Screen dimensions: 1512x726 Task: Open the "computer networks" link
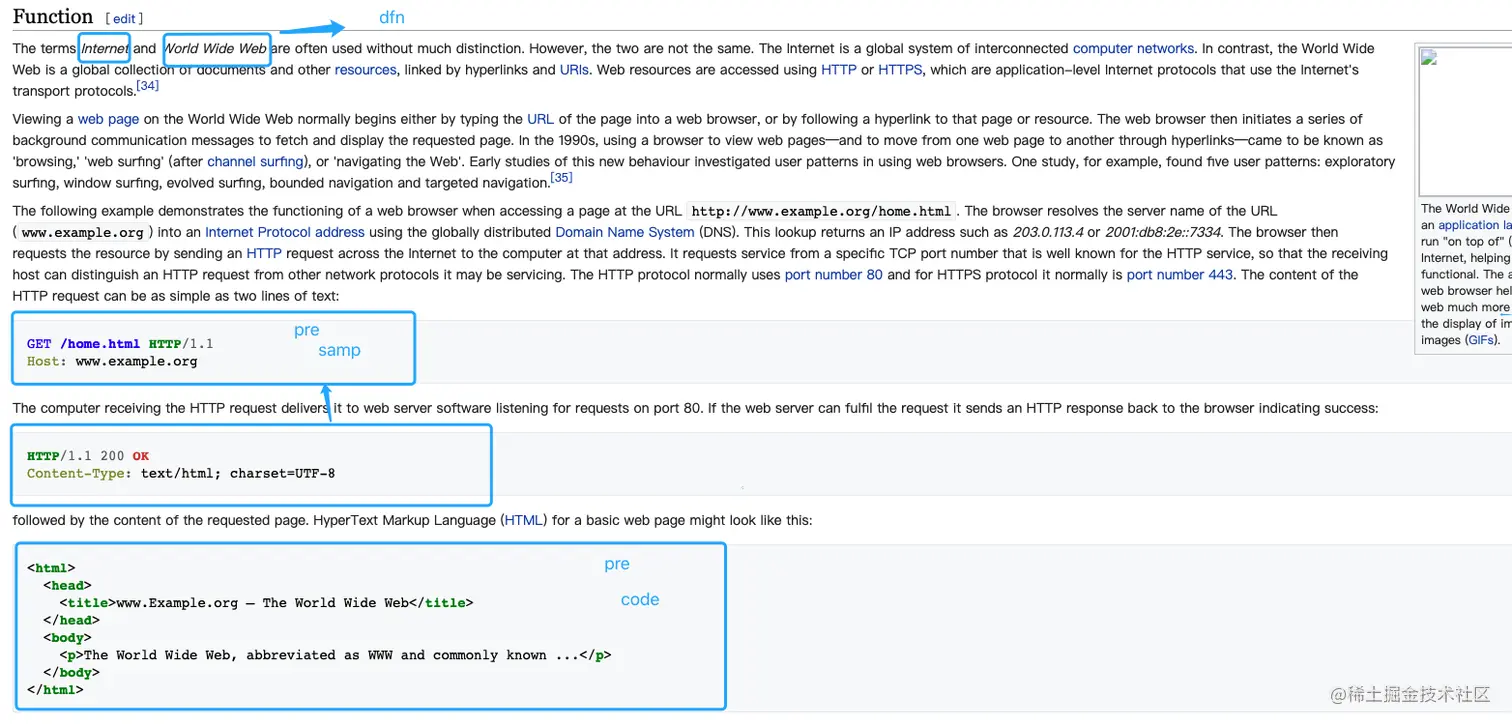(1133, 48)
